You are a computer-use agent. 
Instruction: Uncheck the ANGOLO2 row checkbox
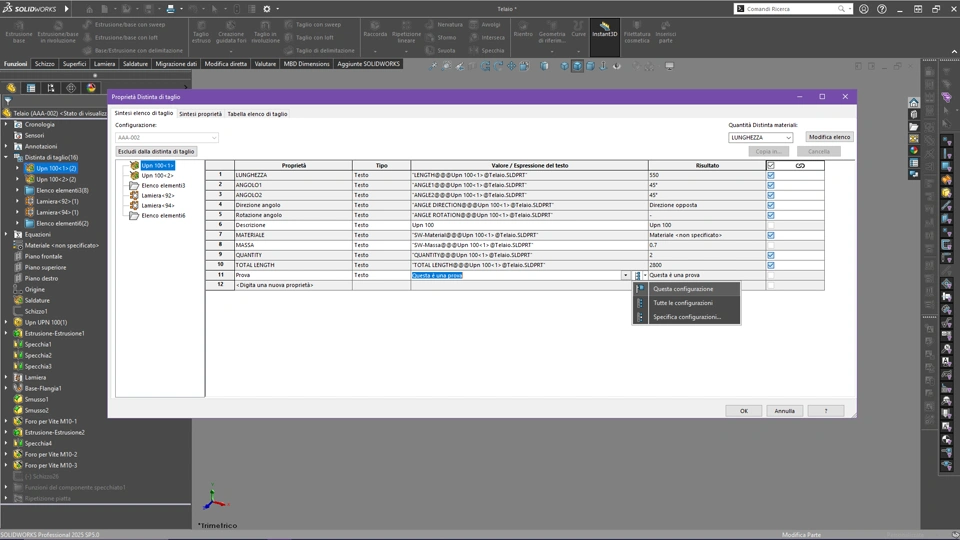[771, 195]
